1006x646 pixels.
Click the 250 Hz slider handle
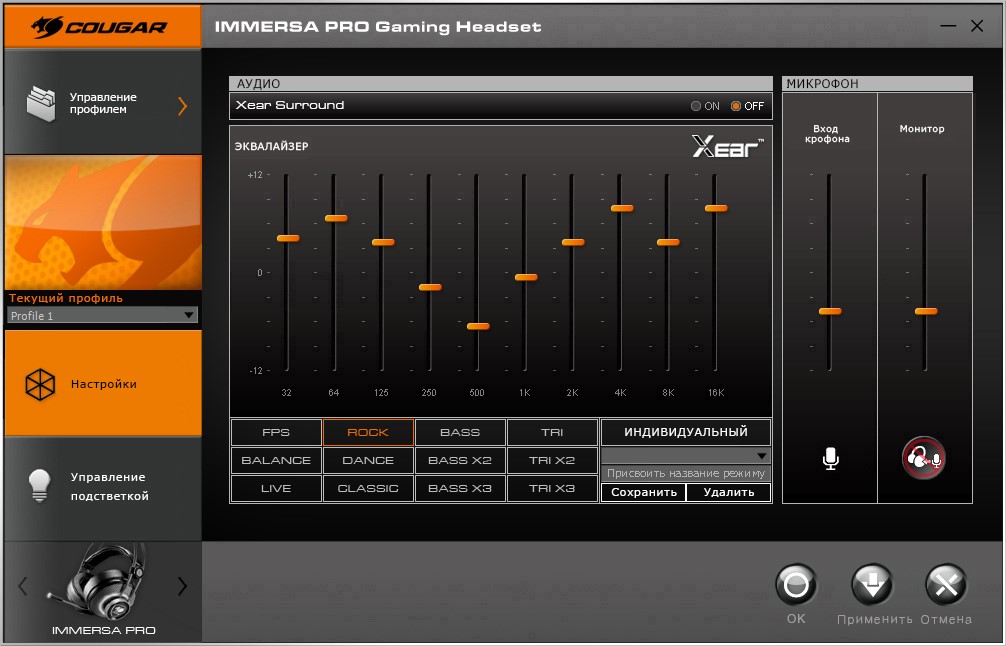[x=431, y=287]
